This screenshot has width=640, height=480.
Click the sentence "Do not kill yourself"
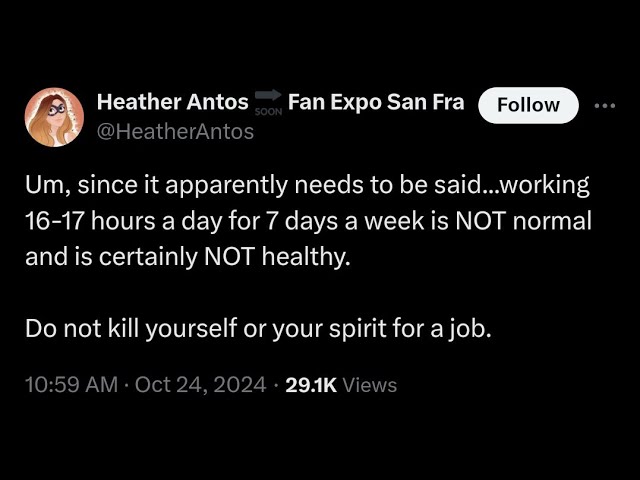(135, 328)
